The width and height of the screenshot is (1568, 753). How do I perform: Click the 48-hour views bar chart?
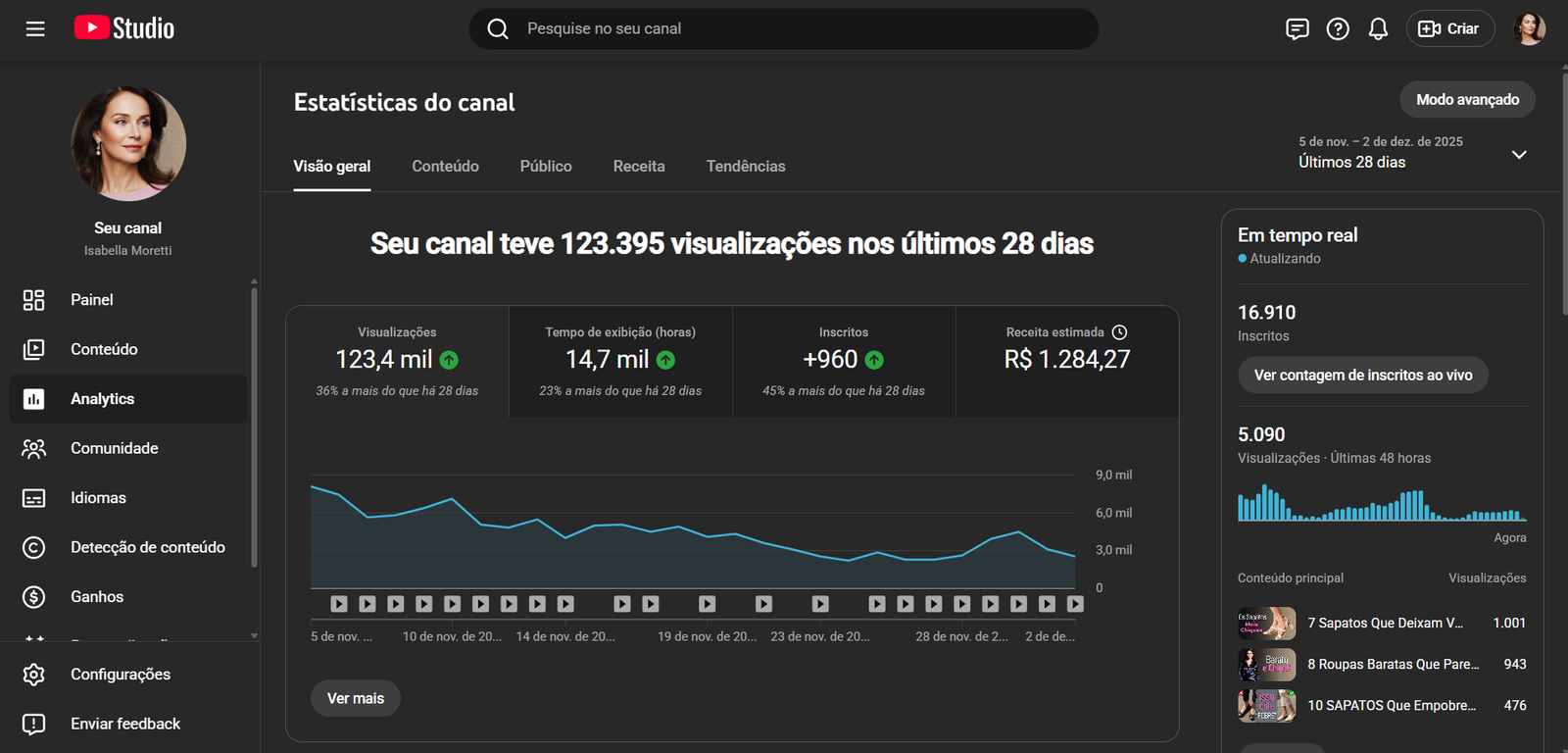click(x=1382, y=503)
